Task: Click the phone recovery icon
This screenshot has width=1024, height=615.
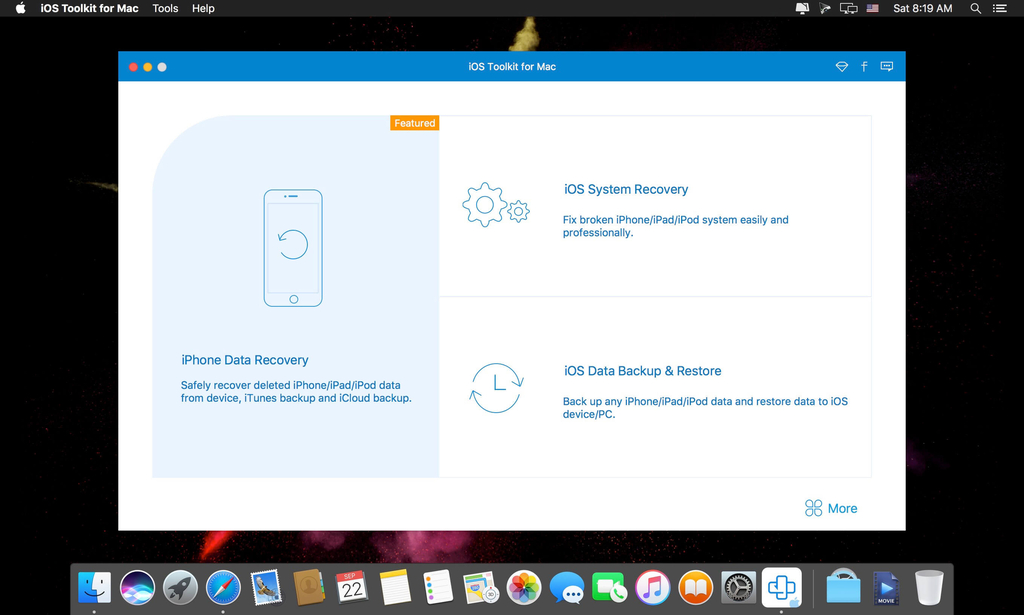Action: [x=293, y=247]
